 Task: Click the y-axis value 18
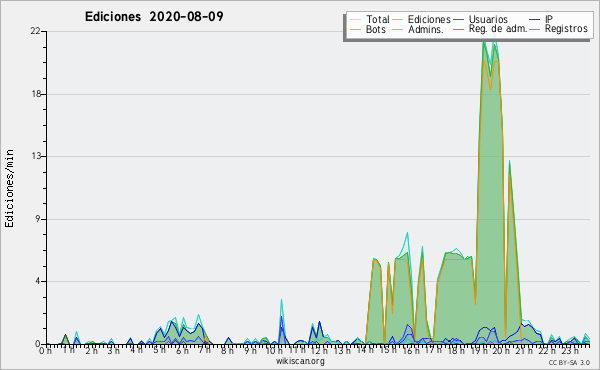[x=35, y=94]
